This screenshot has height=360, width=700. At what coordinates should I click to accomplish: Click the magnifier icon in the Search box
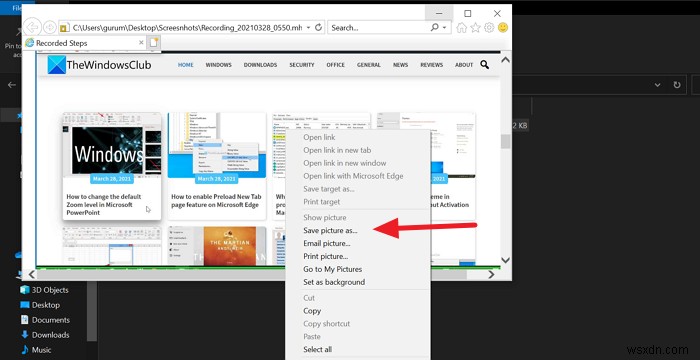pos(434,28)
